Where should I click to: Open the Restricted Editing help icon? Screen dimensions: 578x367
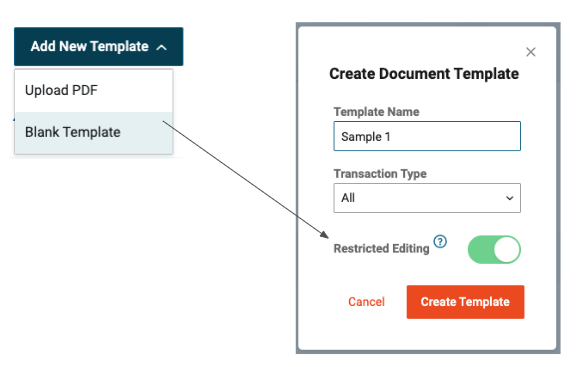click(x=440, y=242)
